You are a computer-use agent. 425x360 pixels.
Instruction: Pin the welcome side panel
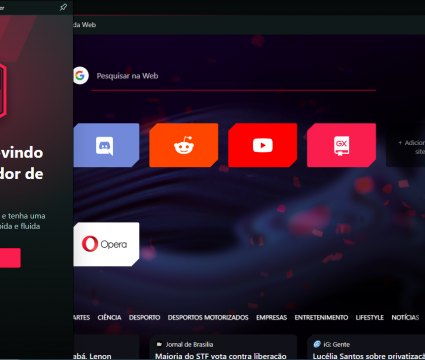pos(63,7)
